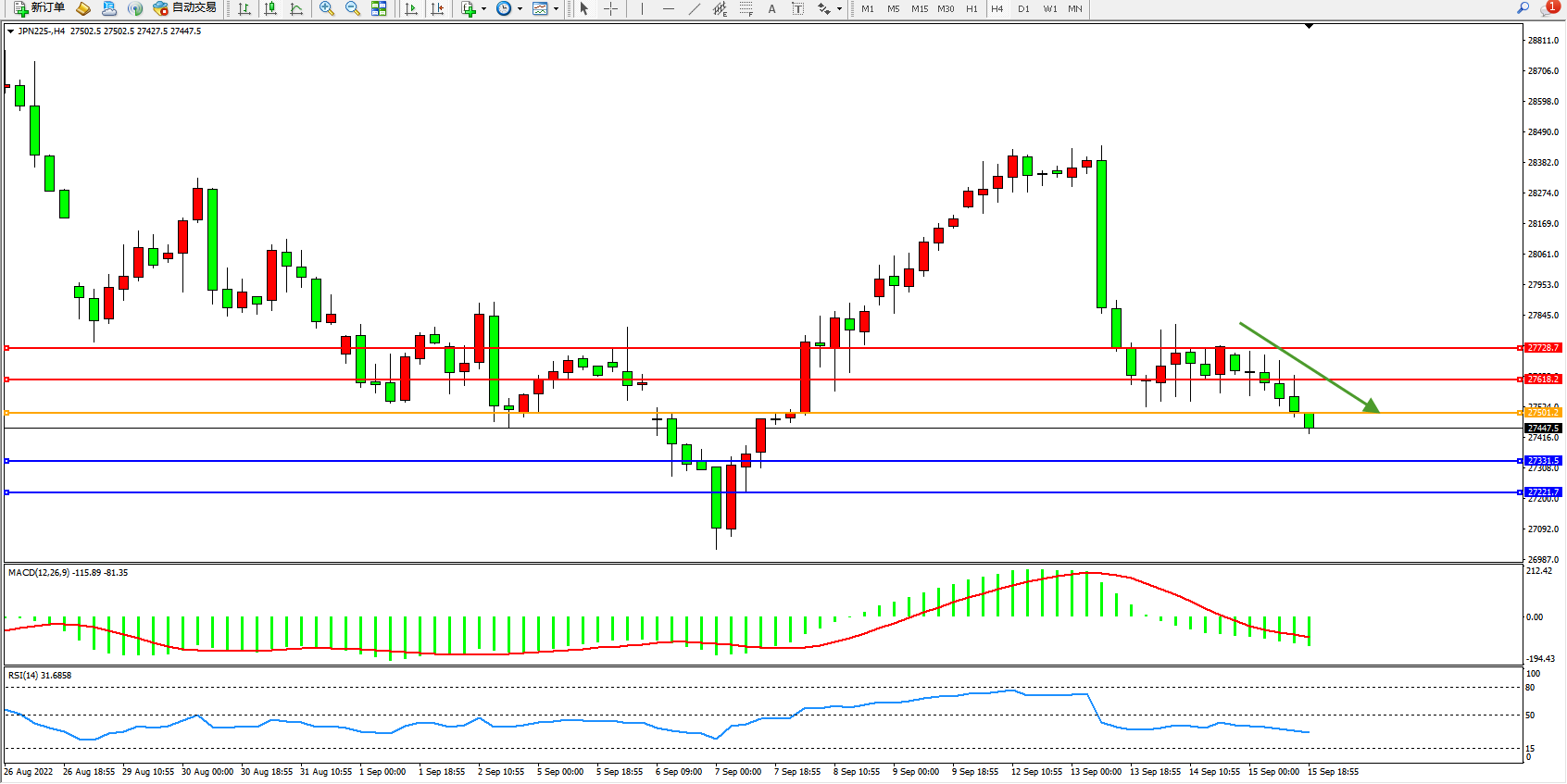Choose the Trendline drawing tool
Image resolution: width=1567 pixels, height=784 pixels.
click(x=695, y=8)
